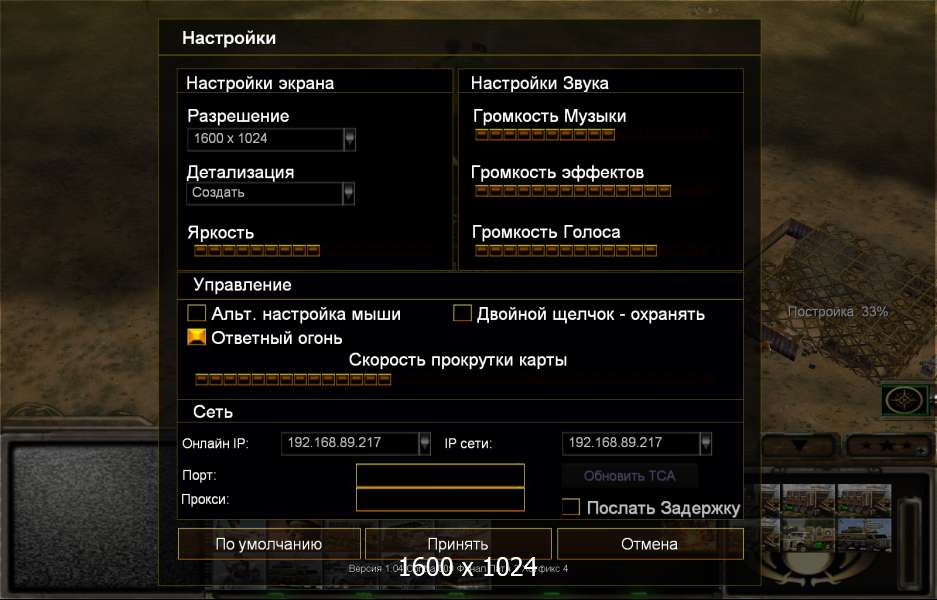This screenshot has height=600, width=937.
Task: Select the tank thumbnail with blue sky
Action: click(864, 535)
